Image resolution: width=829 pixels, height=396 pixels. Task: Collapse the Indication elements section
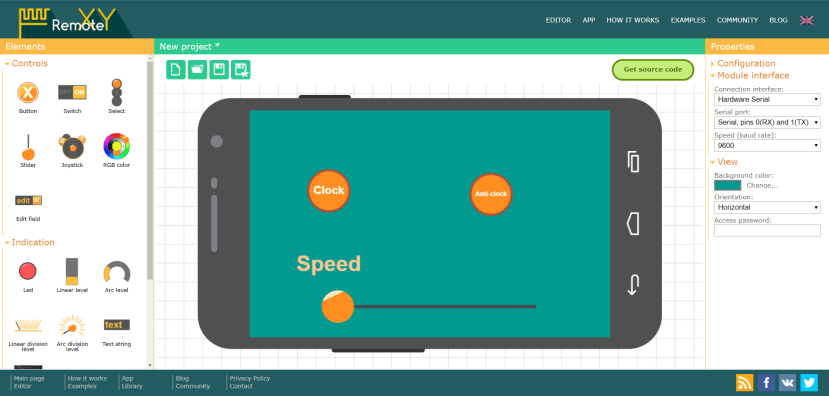(x=33, y=242)
